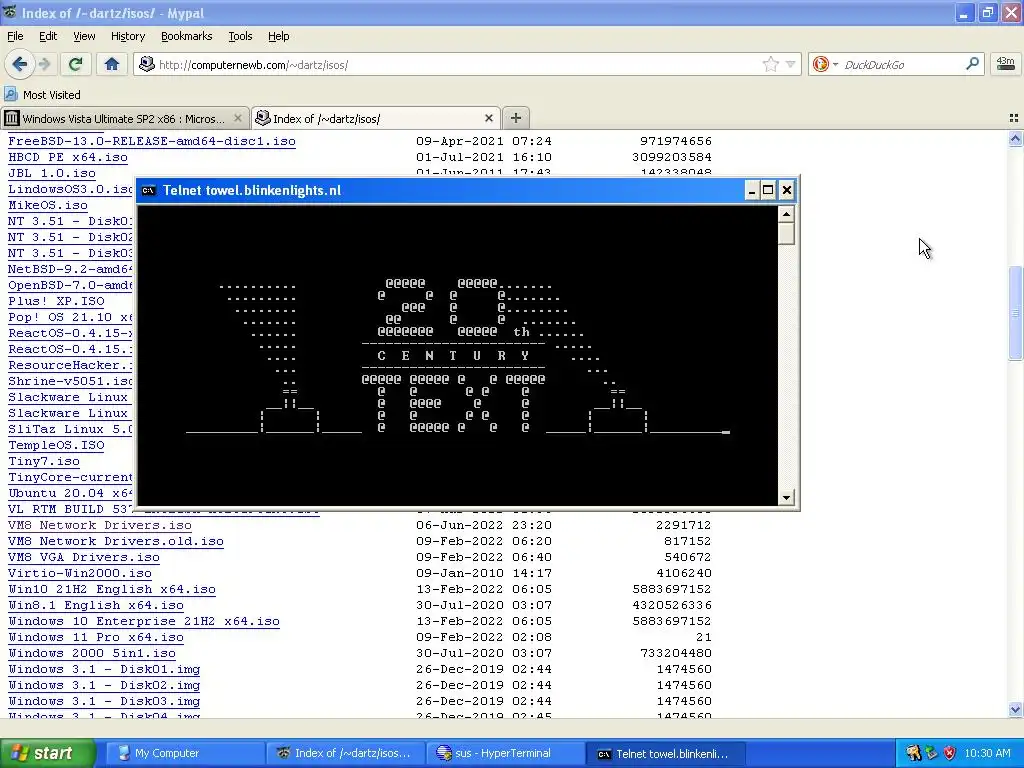
Task: Download Virtio-Win2000.iso
Action: coord(80,573)
